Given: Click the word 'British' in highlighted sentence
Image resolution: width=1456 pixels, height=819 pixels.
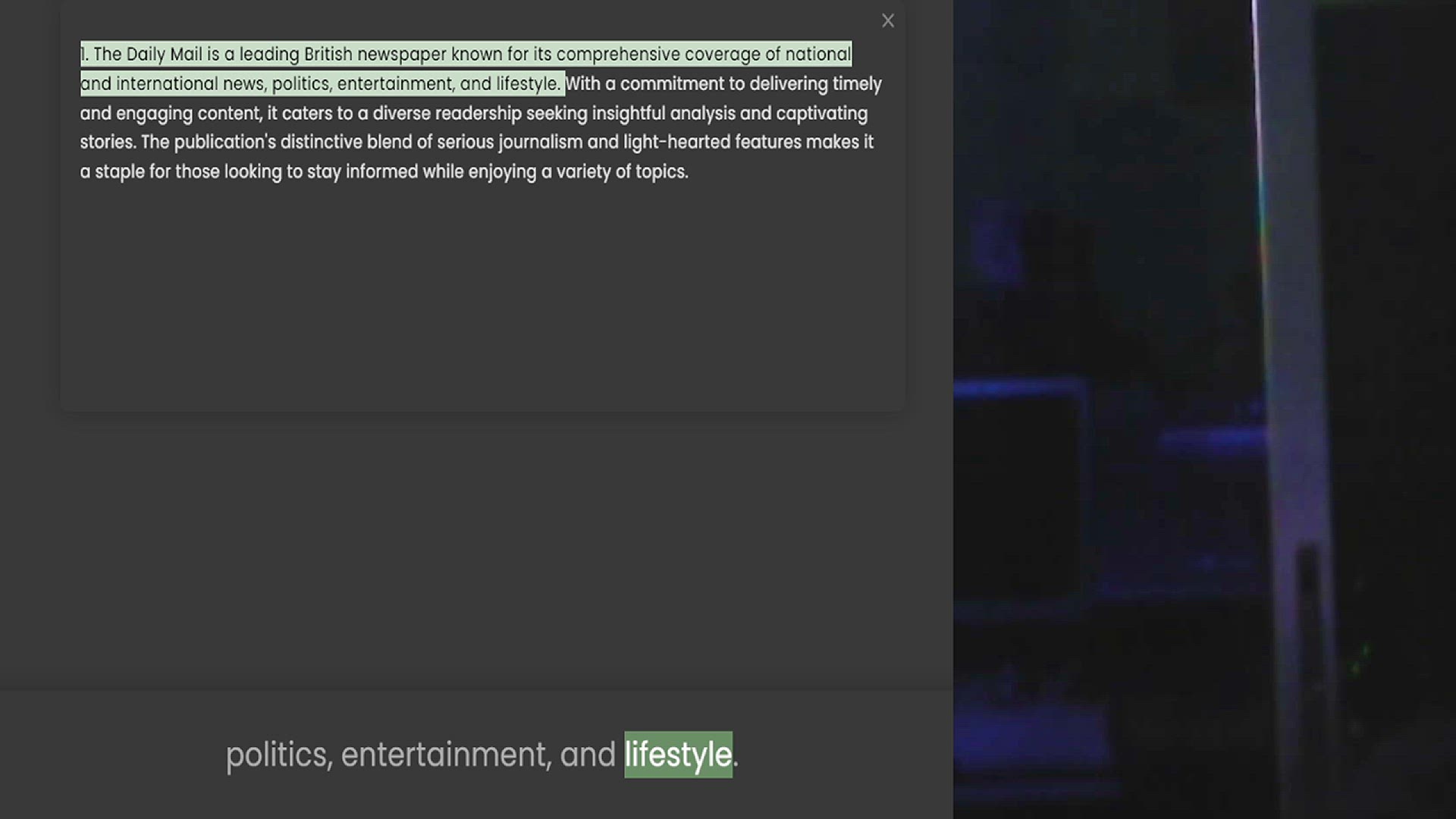Looking at the screenshot, I should coord(328,55).
